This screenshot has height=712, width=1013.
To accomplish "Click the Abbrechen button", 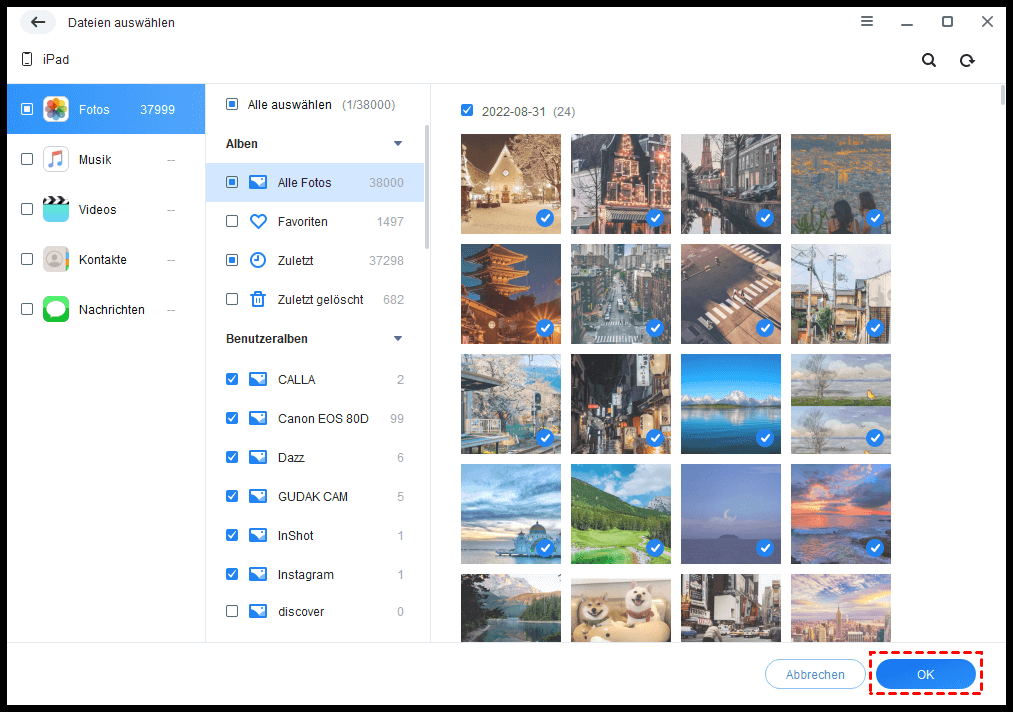I will tap(815, 675).
